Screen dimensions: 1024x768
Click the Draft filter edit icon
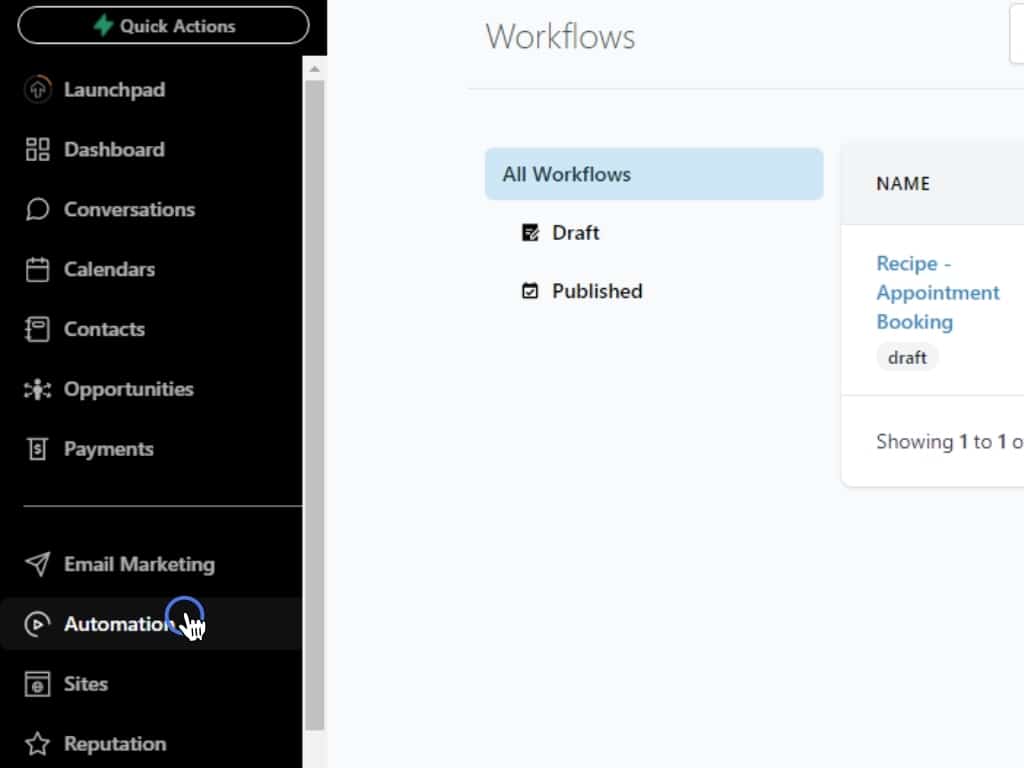tap(531, 233)
